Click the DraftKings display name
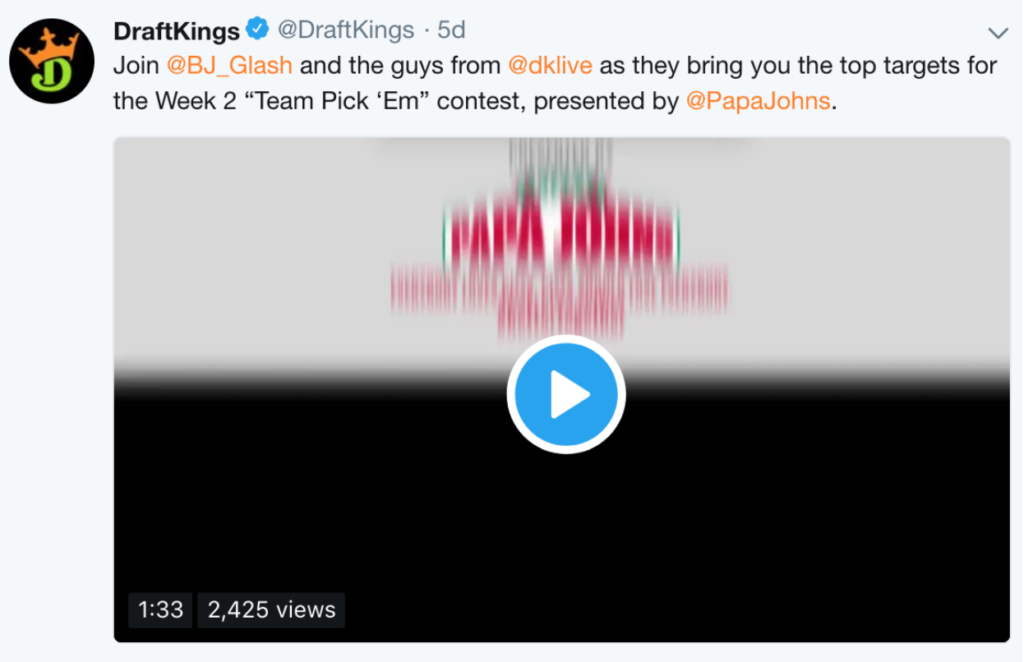 [176, 30]
